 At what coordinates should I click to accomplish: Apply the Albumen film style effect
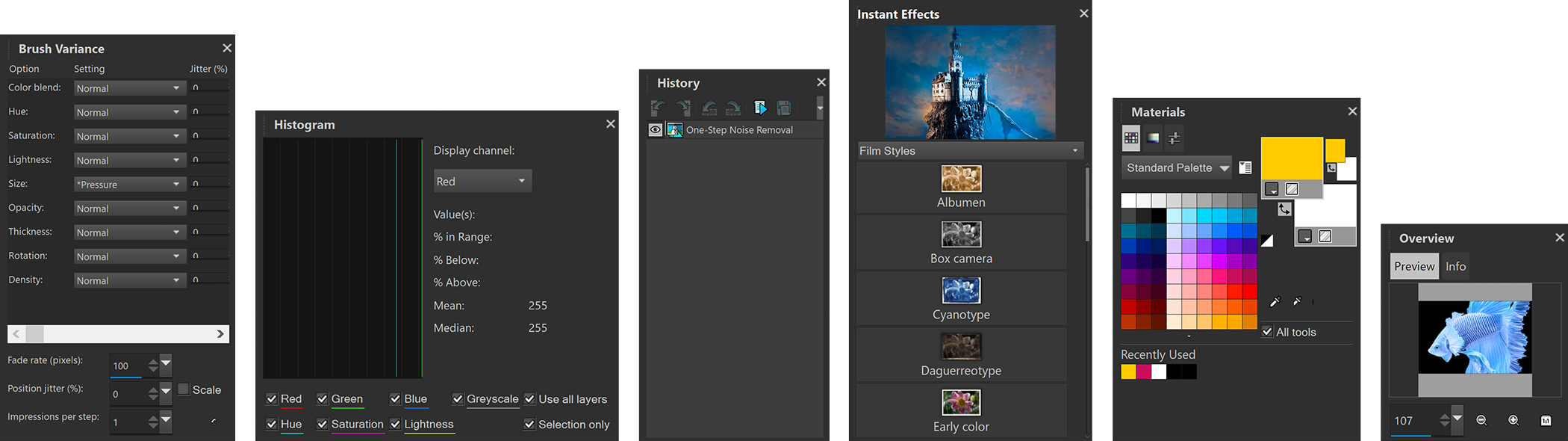961,186
